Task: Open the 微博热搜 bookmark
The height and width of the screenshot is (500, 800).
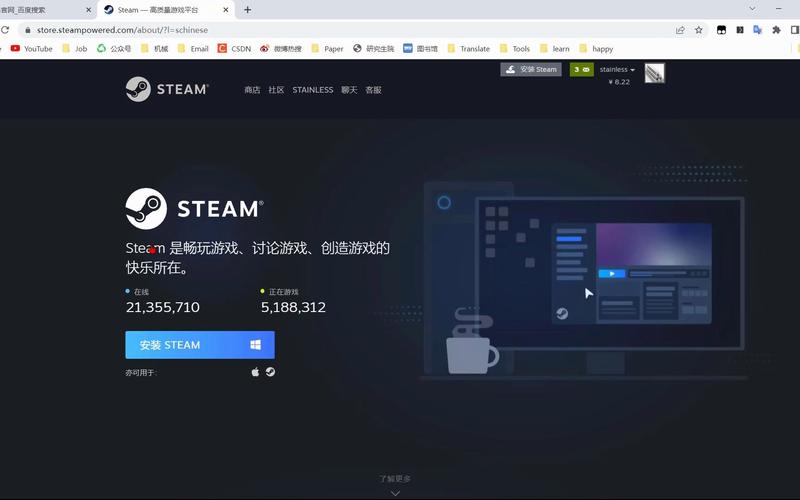Action: click(x=281, y=48)
